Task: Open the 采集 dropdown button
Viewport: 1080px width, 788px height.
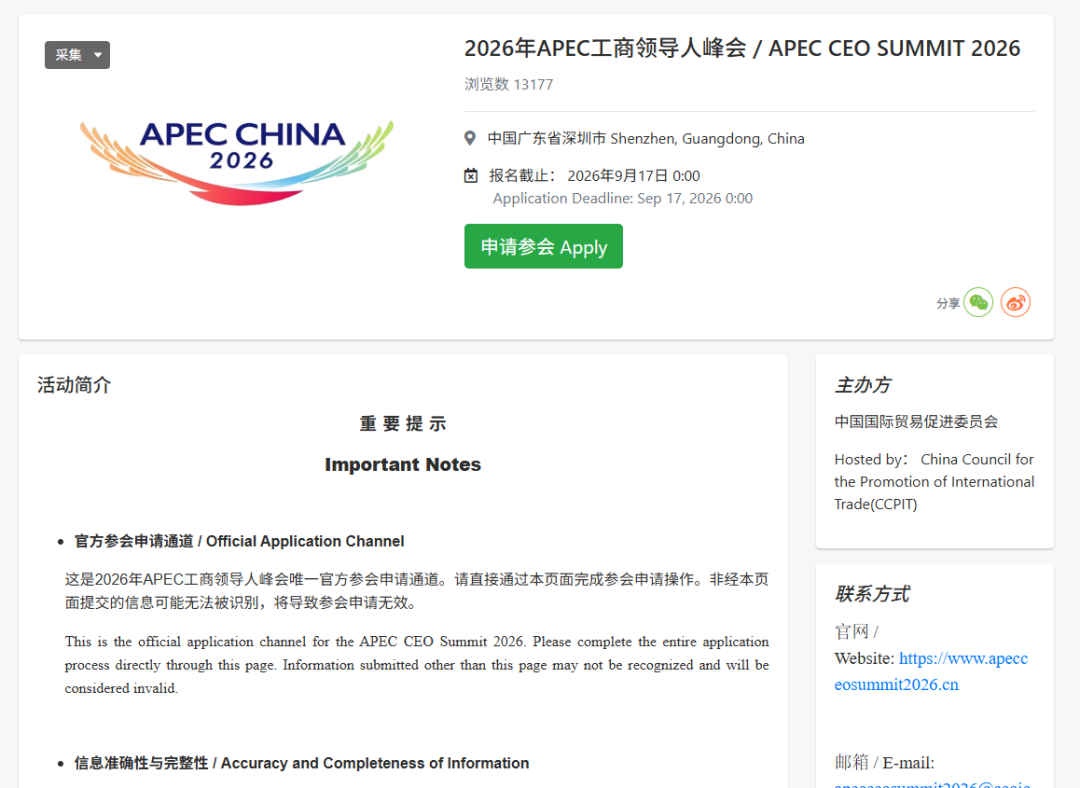Action: click(77, 55)
